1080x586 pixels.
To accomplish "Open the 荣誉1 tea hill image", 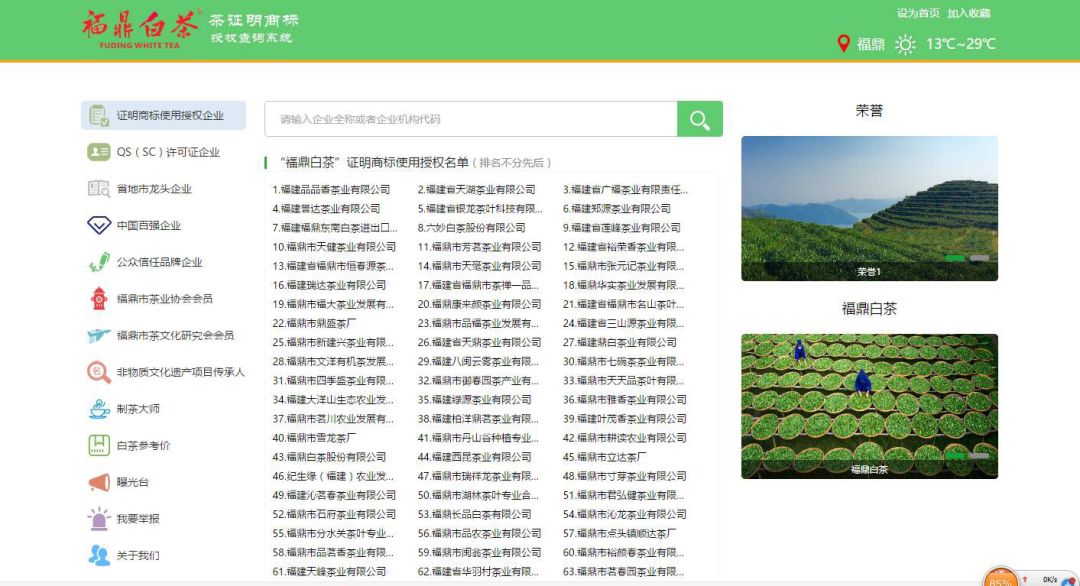I will pyautogui.click(x=869, y=208).
